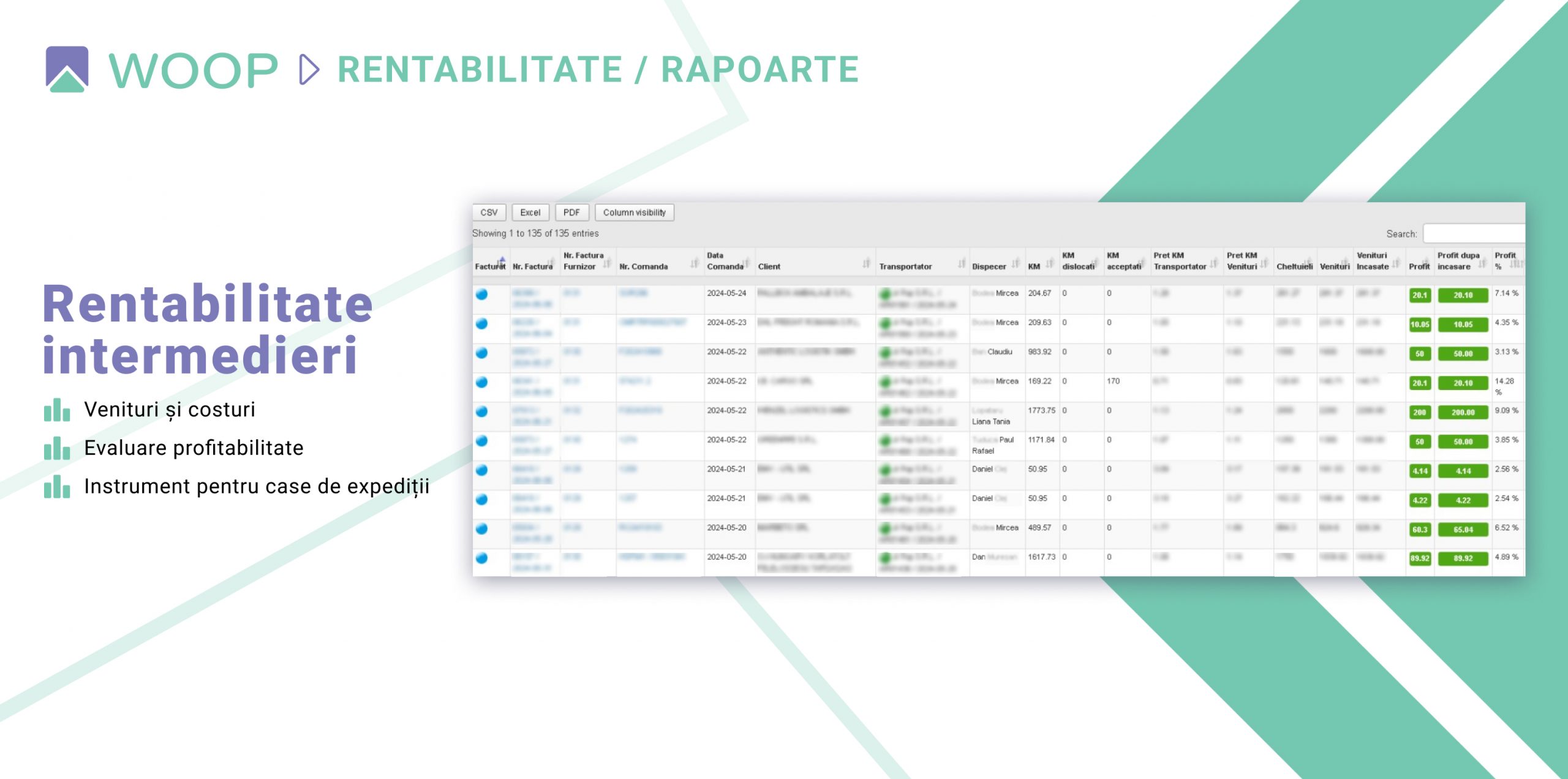Click green transporter icon in 1773.75 KM row

coord(885,412)
